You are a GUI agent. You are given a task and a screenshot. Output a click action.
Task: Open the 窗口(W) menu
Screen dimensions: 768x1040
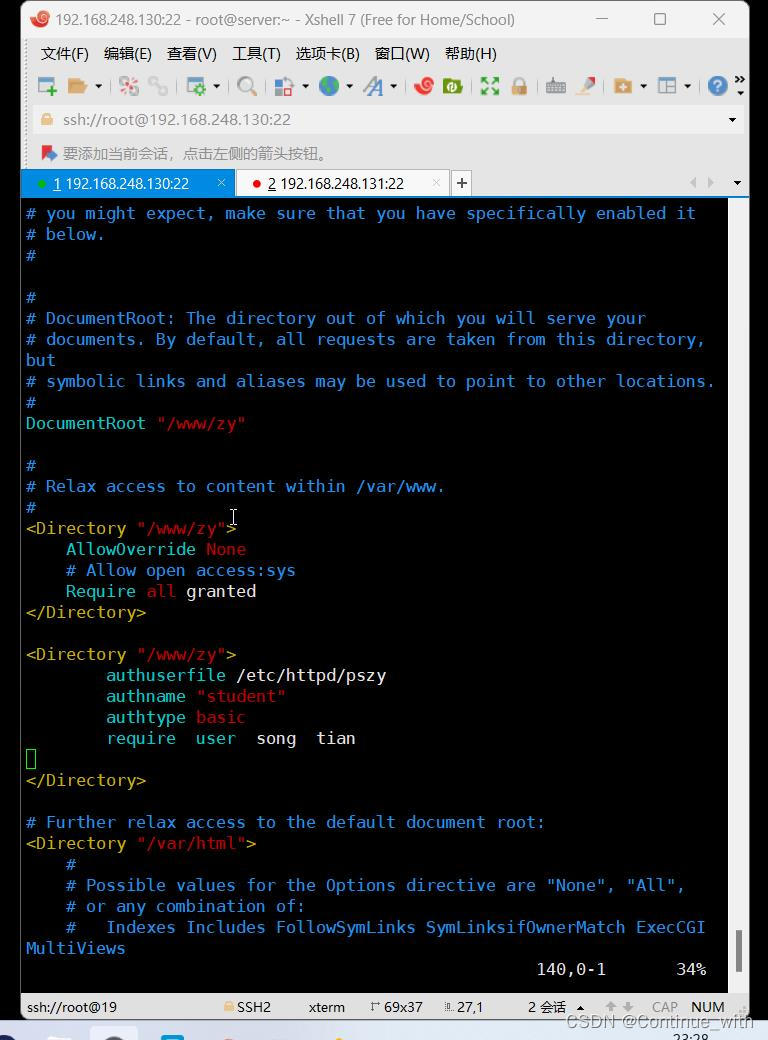(x=402, y=54)
